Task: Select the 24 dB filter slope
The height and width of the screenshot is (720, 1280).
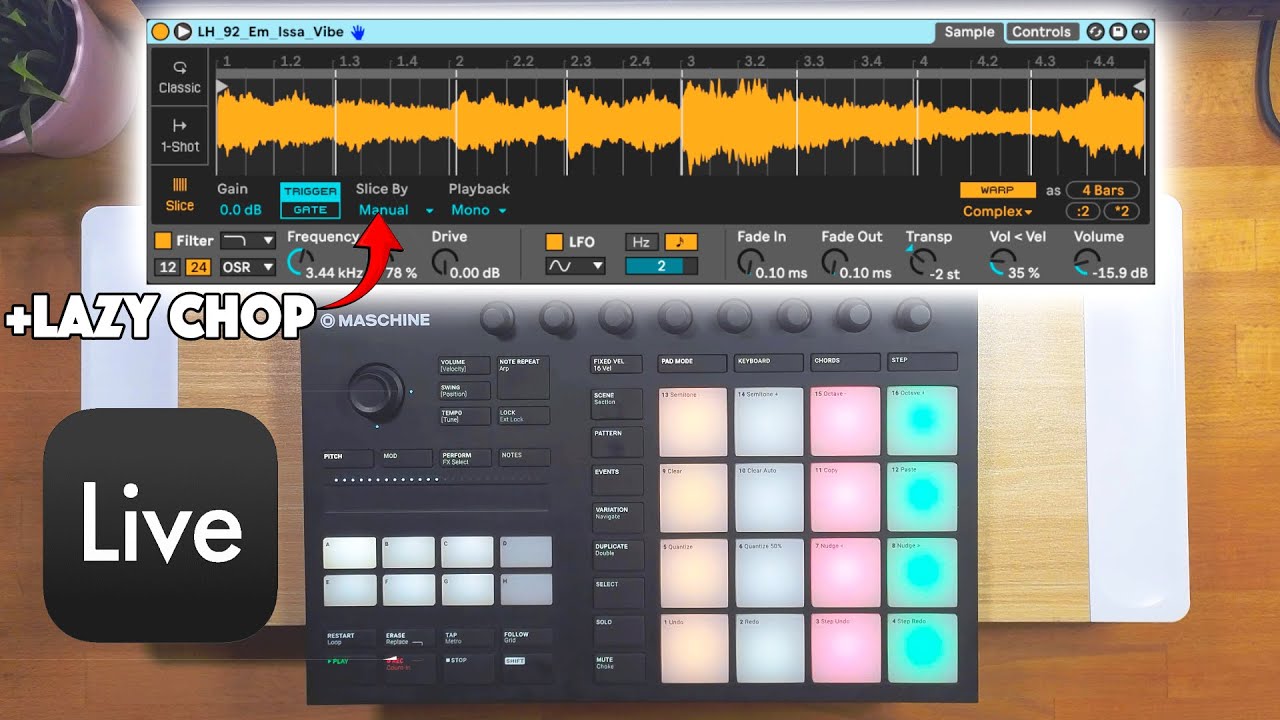Action: click(196, 267)
